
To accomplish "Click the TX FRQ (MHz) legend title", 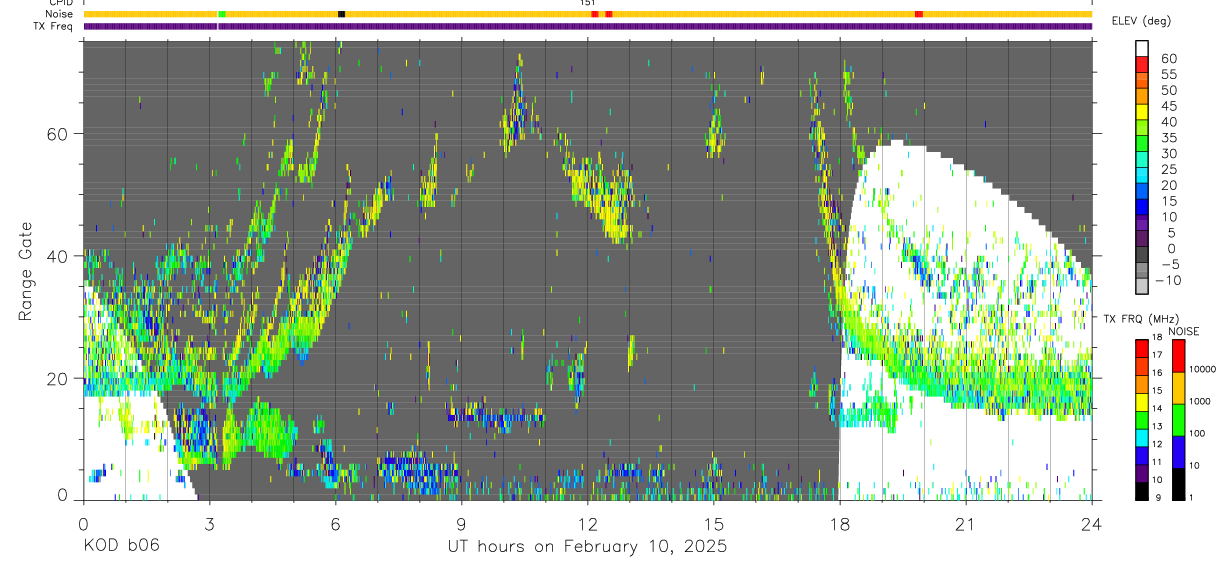I will coord(1141,318).
